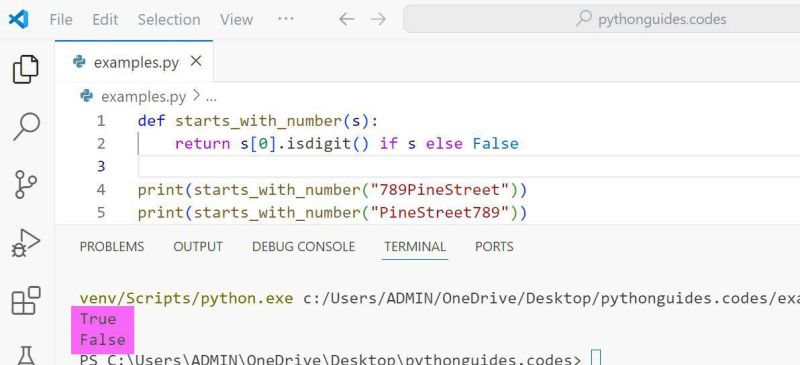Click line number 5 in the gutter
Image resolution: width=800 pixels, height=365 pixels.
(101, 212)
